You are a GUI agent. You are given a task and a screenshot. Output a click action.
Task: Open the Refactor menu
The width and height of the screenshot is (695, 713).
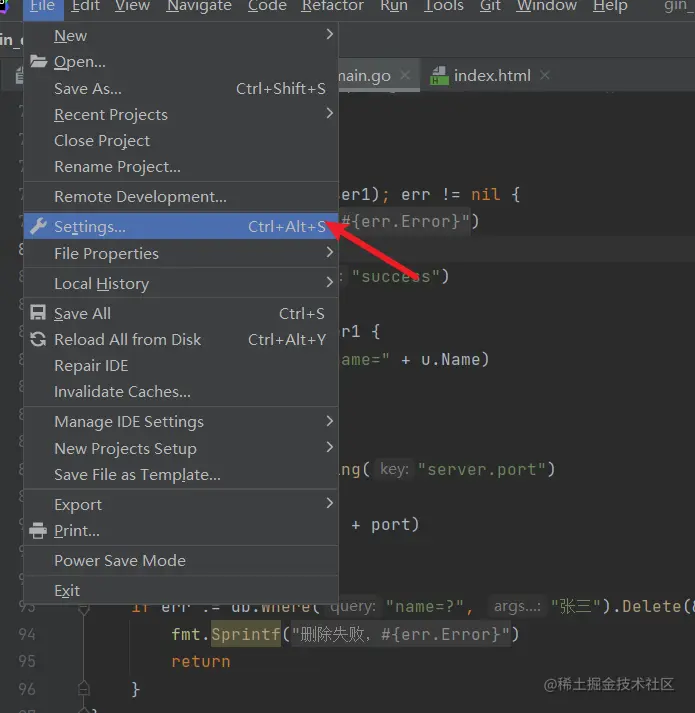(x=332, y=6)
